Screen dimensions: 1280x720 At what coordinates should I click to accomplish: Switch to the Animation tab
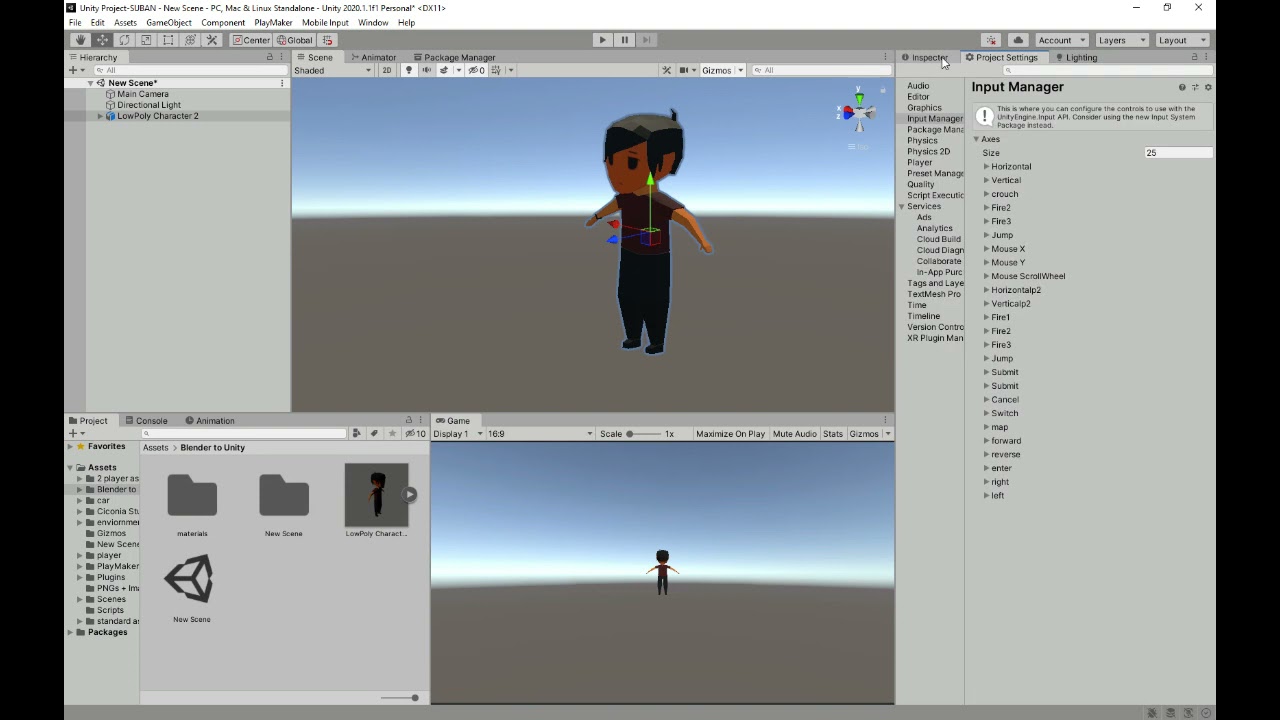click(x=209, y=421)
